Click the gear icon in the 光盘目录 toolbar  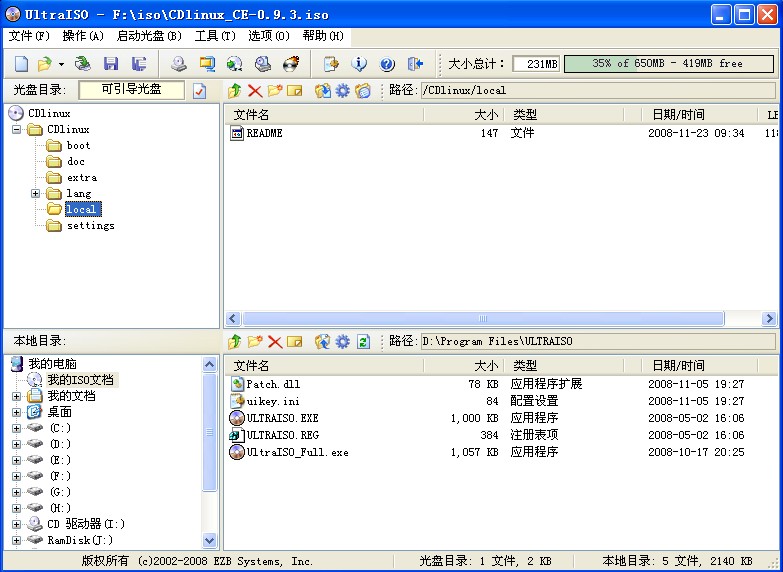pyautogui.click(x=343, y=91)
